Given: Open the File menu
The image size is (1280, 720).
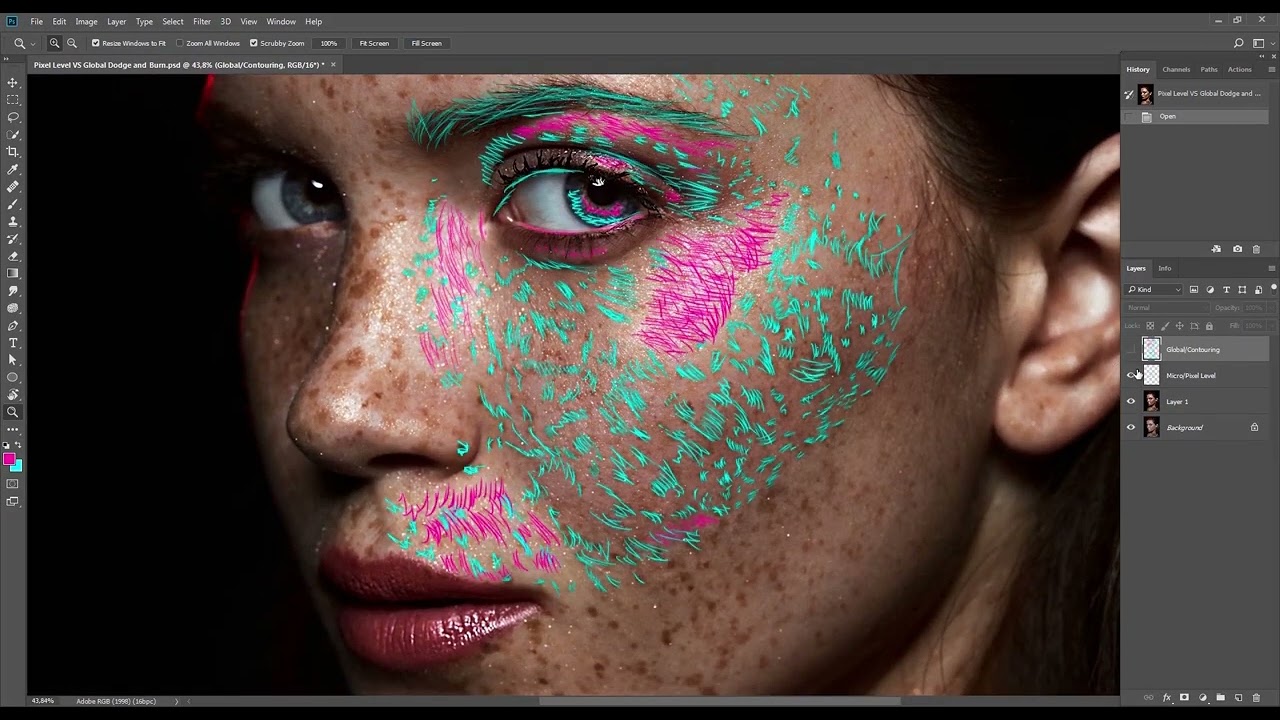Looking at the screenshot, I should pos(36,21).
